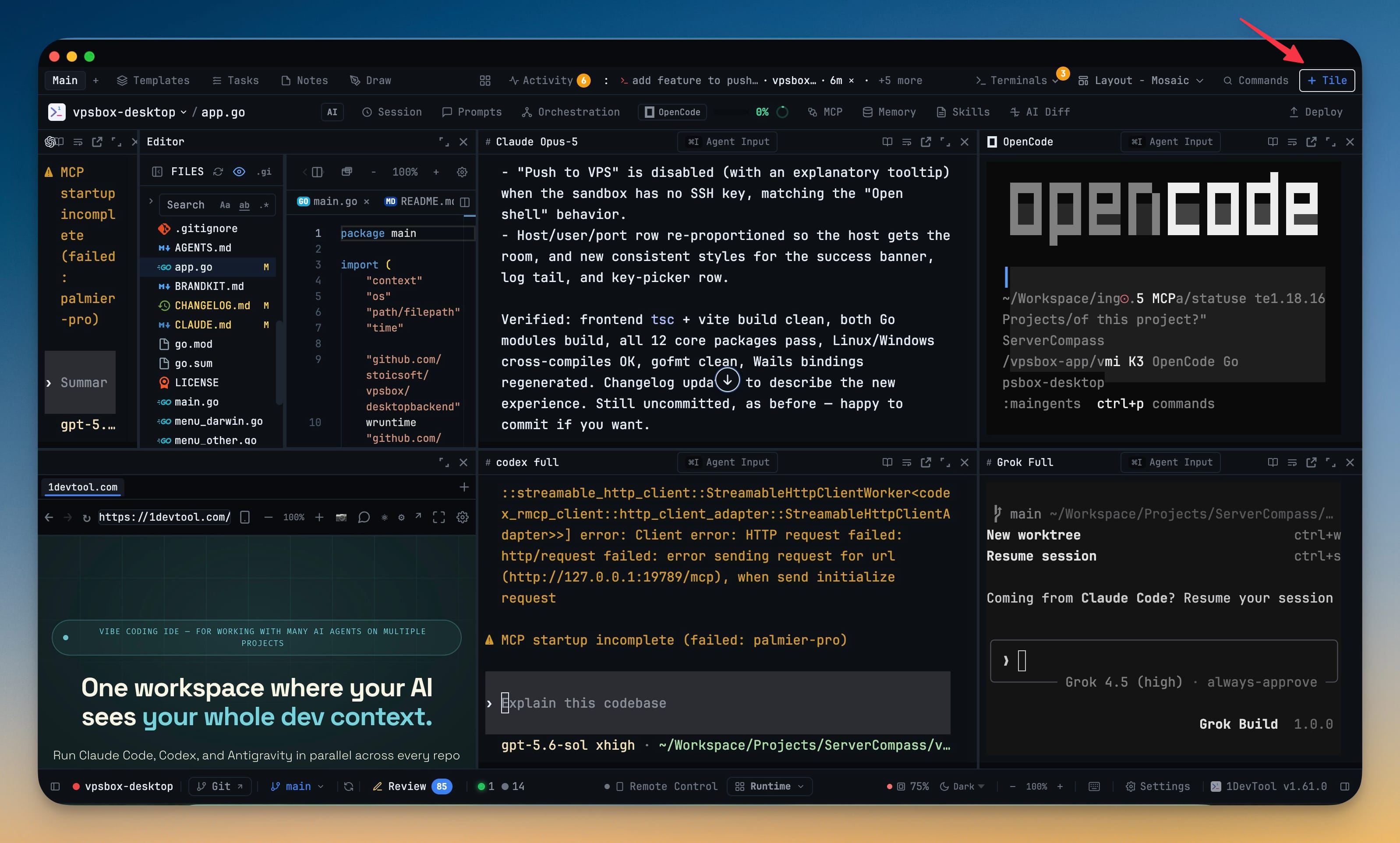This screenshot has height=843, width=1400.
Task: Open Settings in the status bar
Action: tap(1157, 786)
